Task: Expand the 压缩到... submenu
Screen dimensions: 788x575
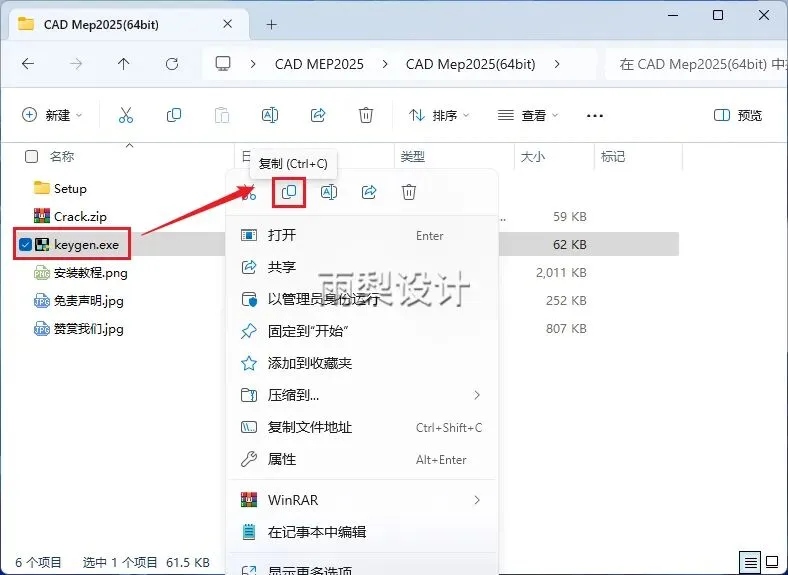Action: pyautogui.click(x=476, y=395)
